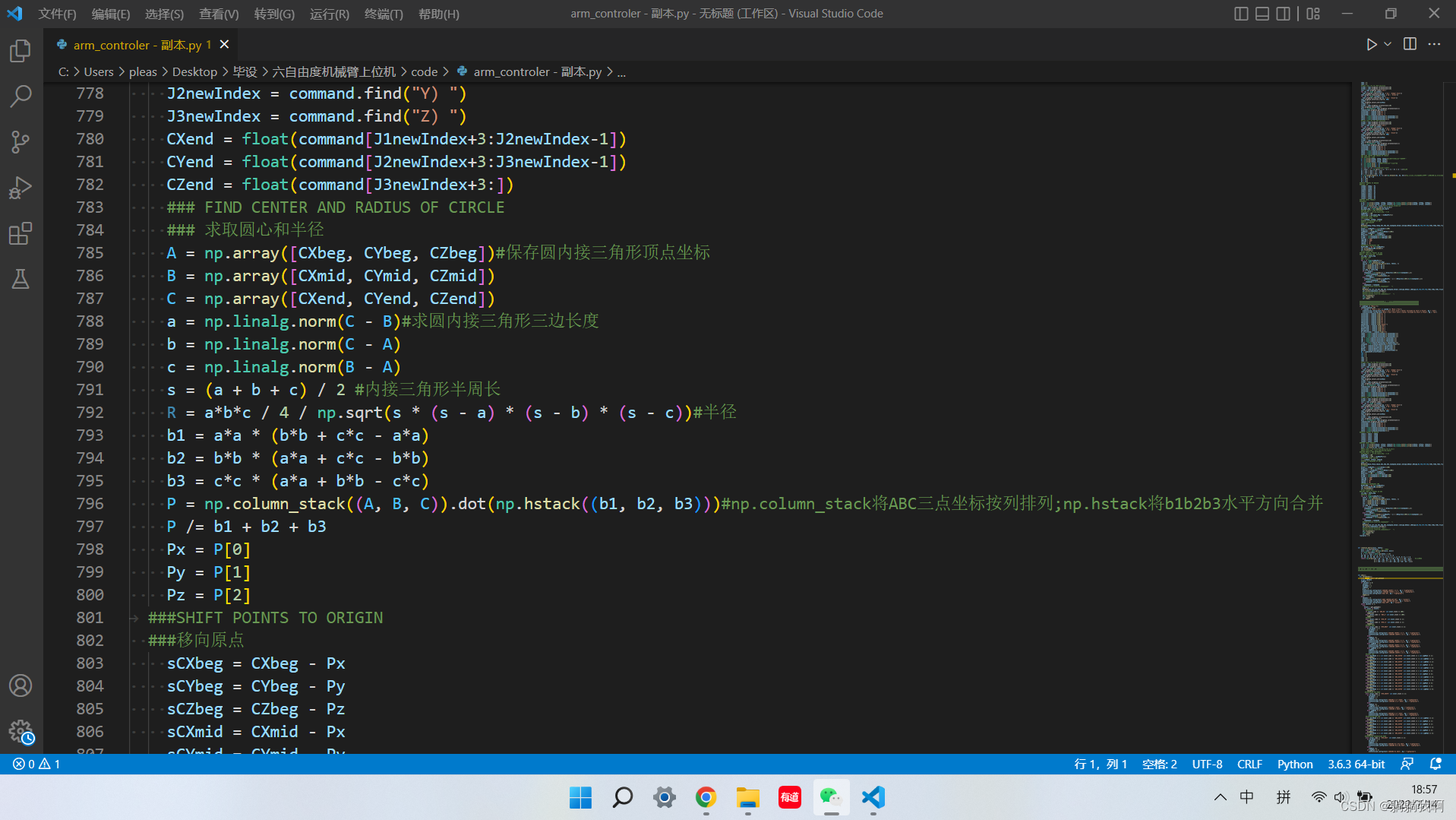Viewport: 1456px width, 820px height.
Task: Toggle the primary side bar layout
Action: [x=1241, y=14]
